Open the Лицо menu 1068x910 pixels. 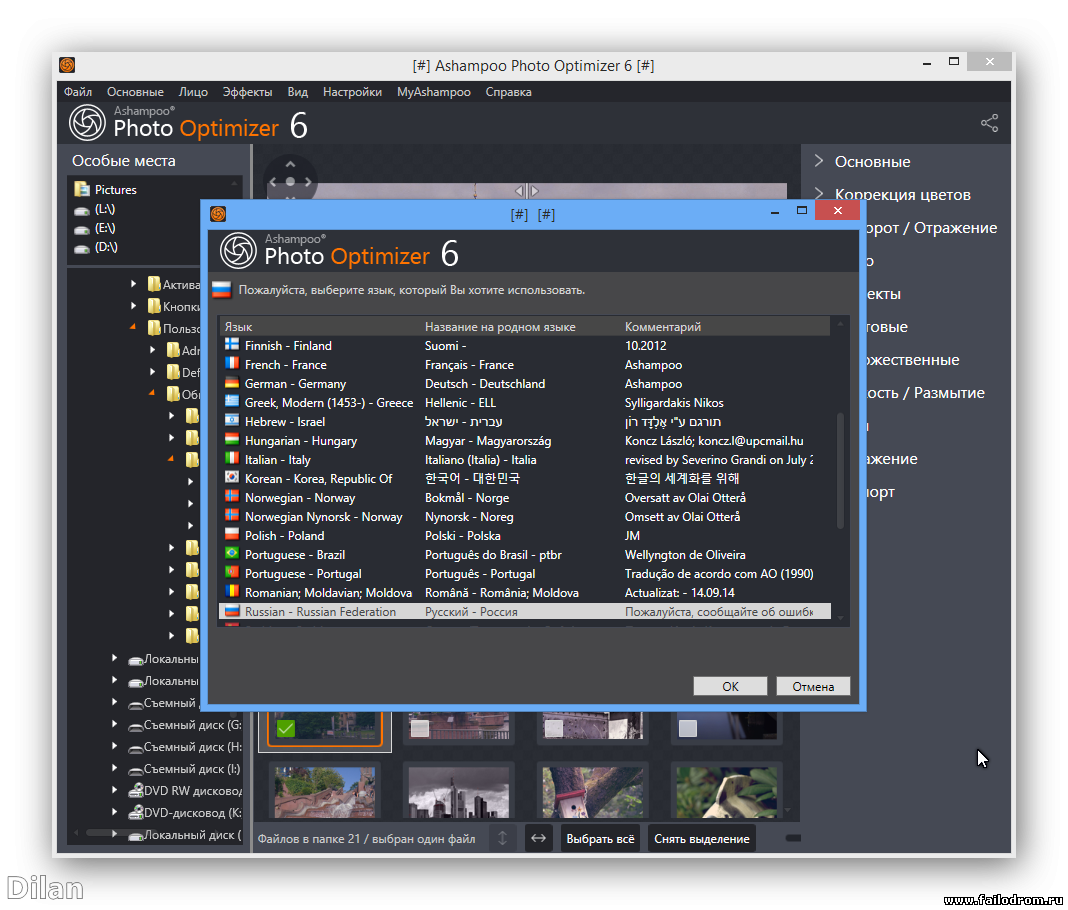click(193, 92)
